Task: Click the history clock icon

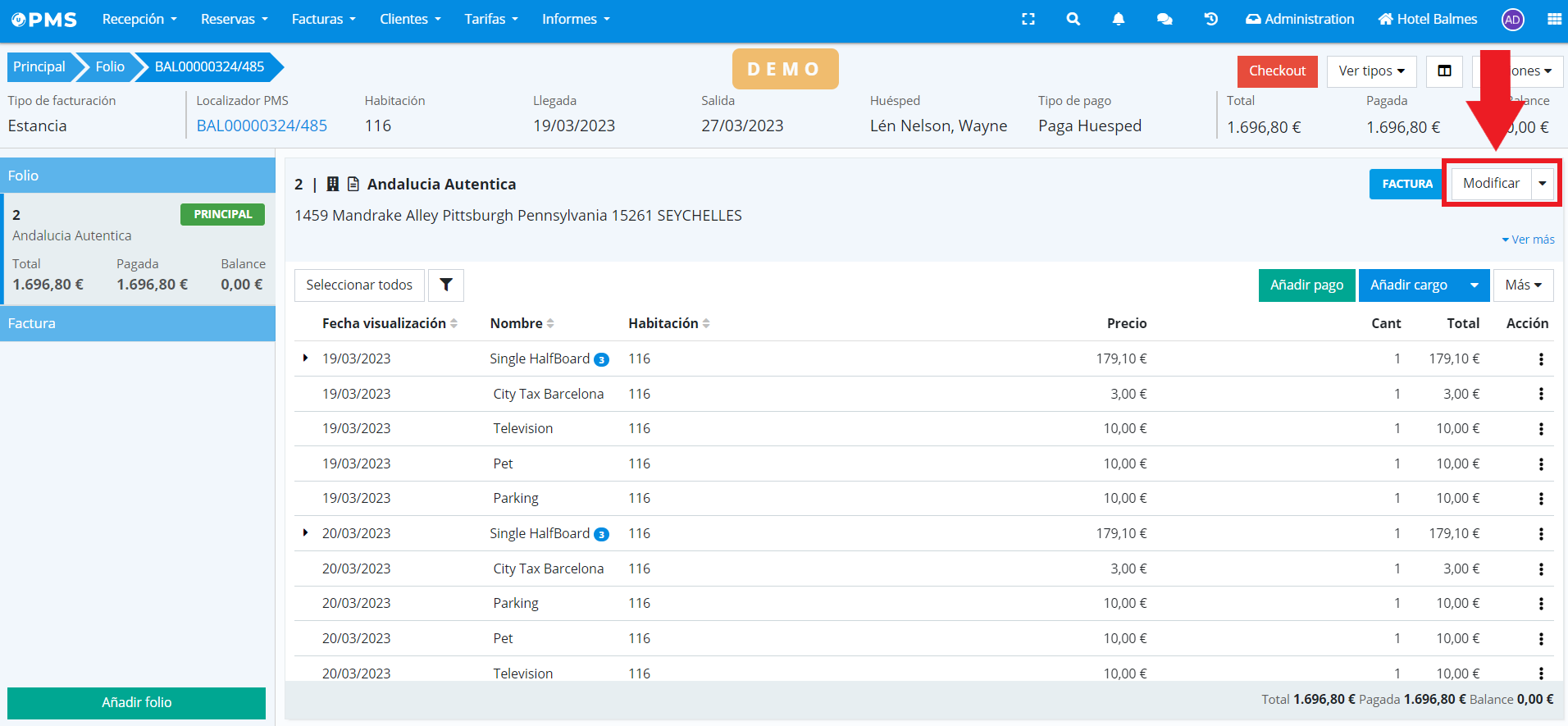Action: (x=1210, y=19)
